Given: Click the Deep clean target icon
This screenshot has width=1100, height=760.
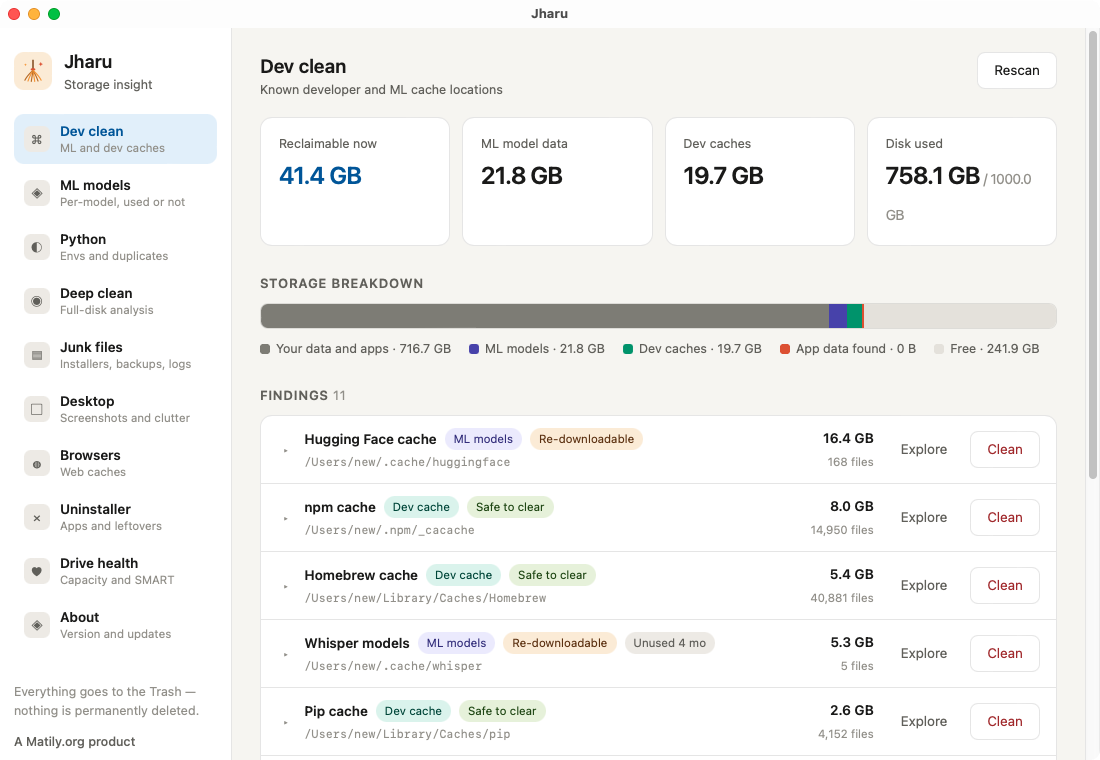Looking at the screenshot, I should click(37, 301).
